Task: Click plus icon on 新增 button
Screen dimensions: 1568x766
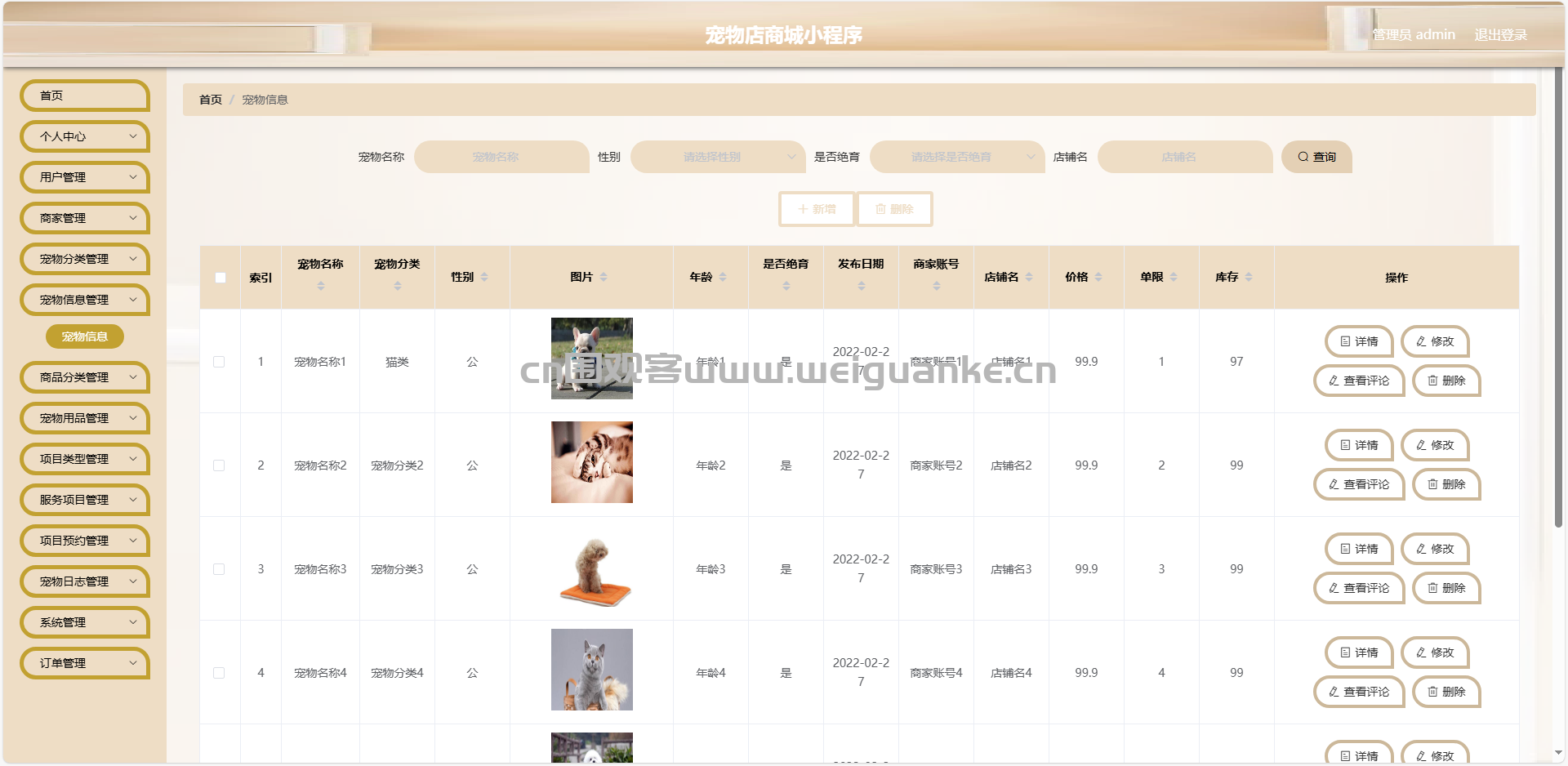Action: click(x=803, y=209)
